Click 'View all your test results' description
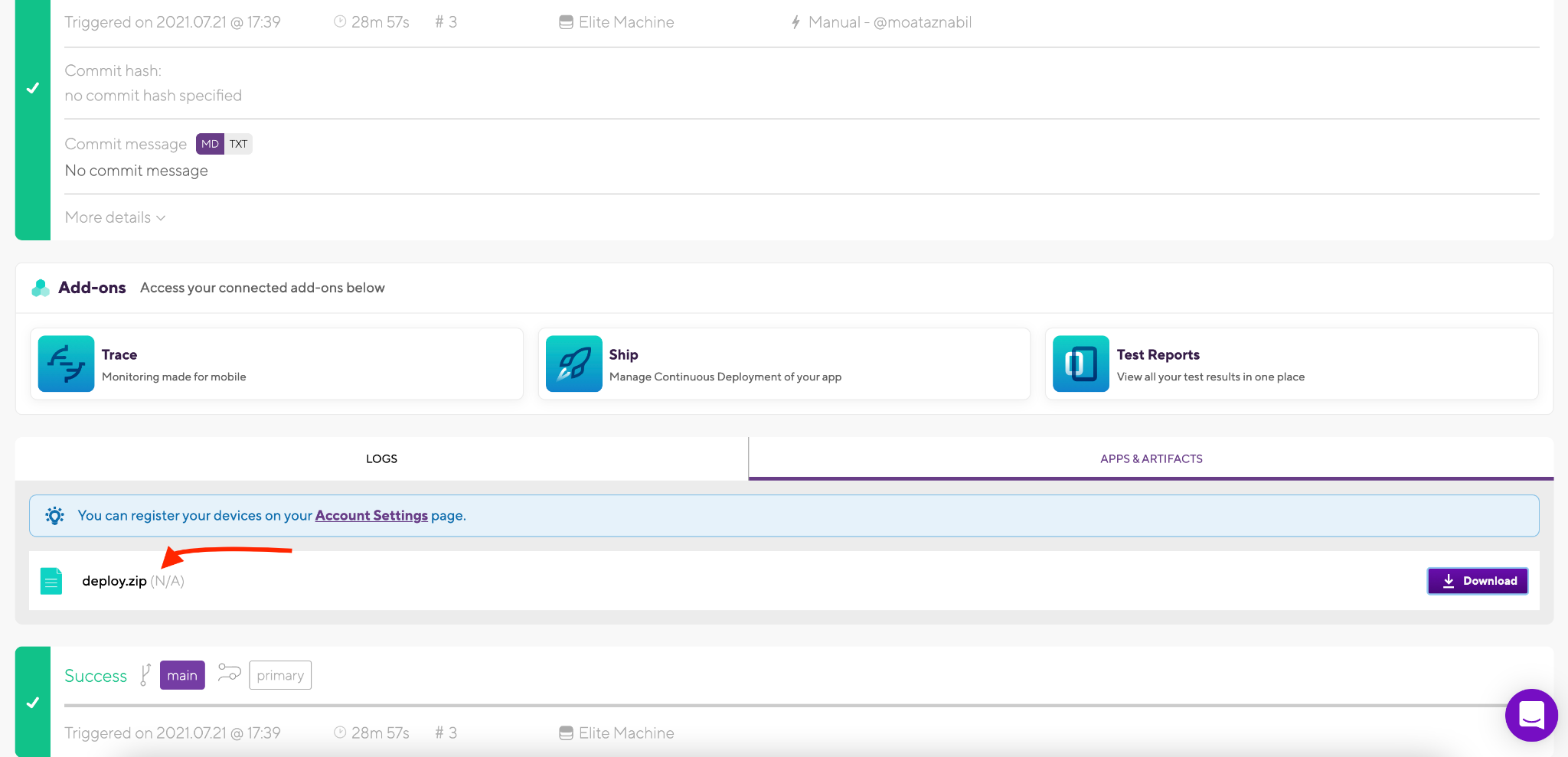The image size is (1568, 757). coord(1210,377)
